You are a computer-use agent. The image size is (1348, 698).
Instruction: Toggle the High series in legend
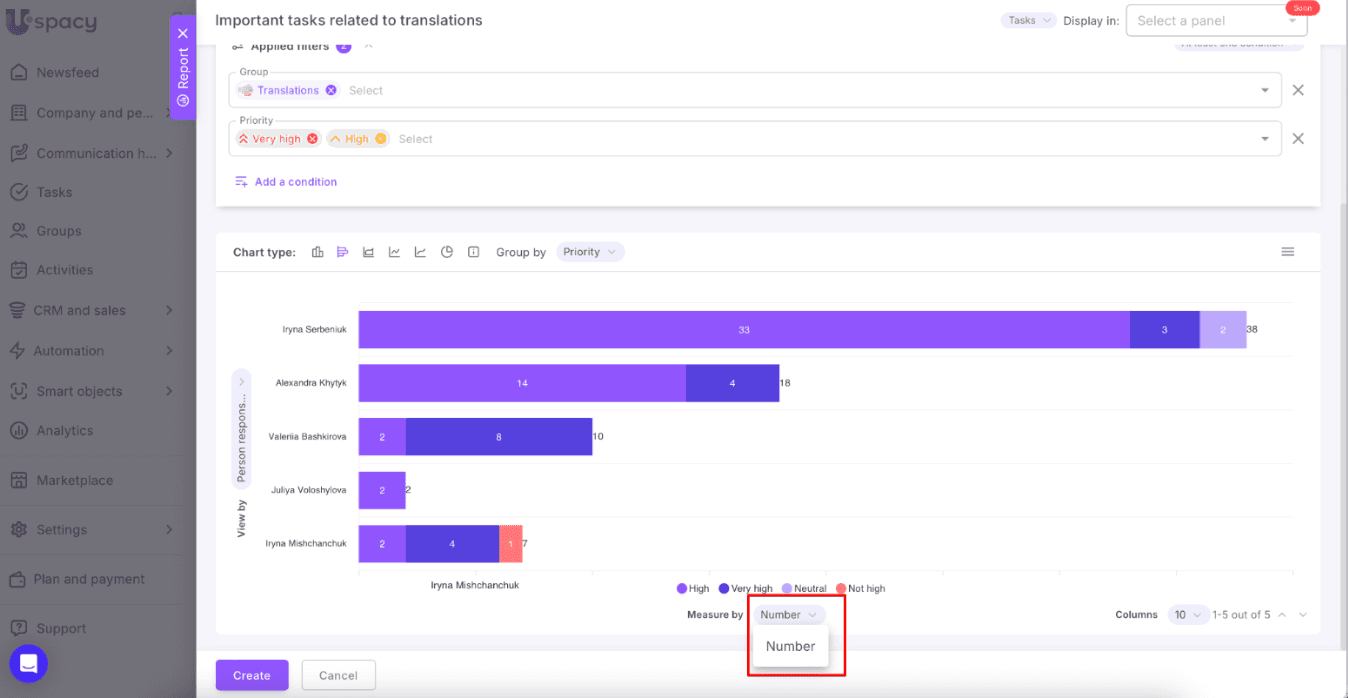tap(693, 589)
